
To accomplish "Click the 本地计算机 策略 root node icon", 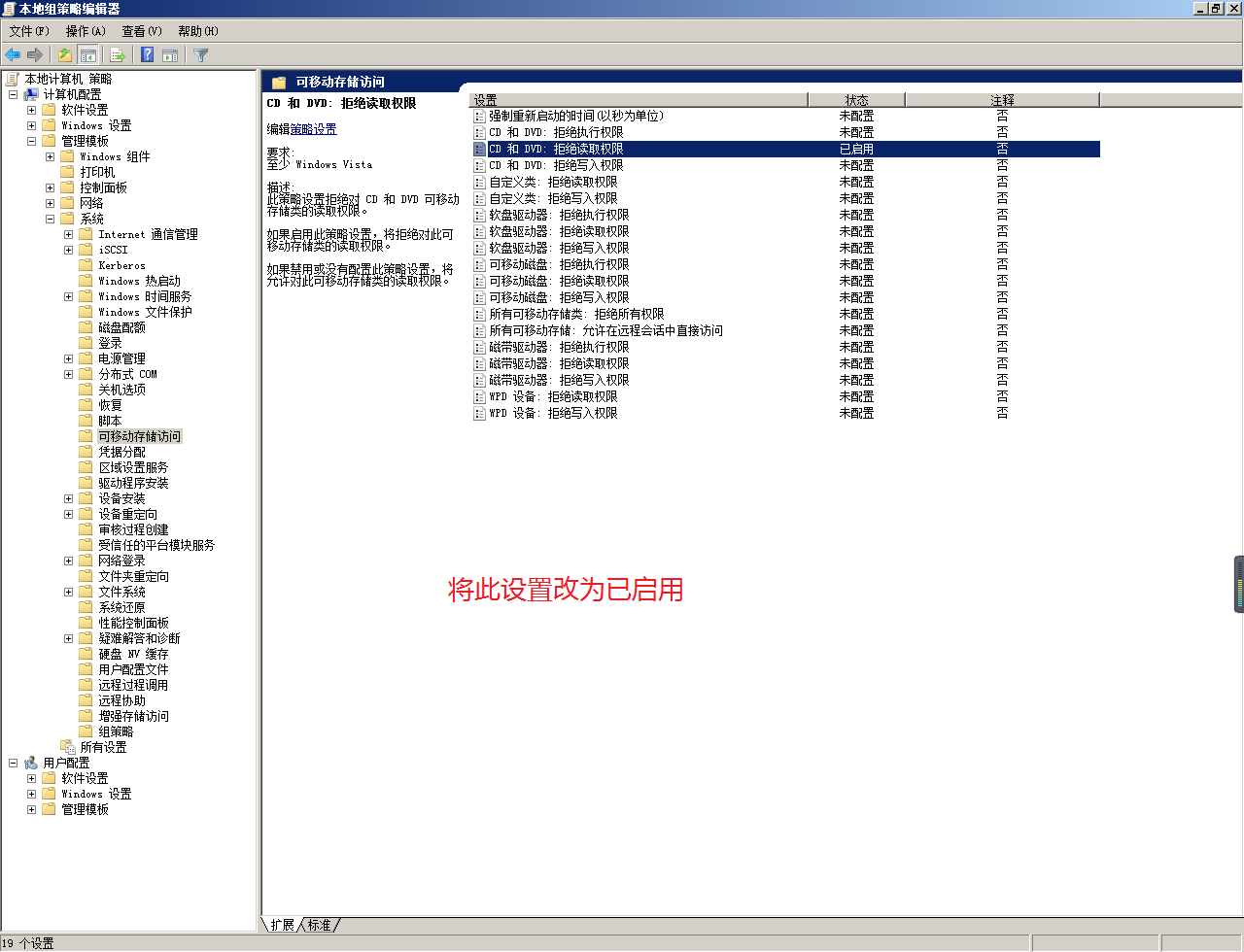I will pos(13,79).
